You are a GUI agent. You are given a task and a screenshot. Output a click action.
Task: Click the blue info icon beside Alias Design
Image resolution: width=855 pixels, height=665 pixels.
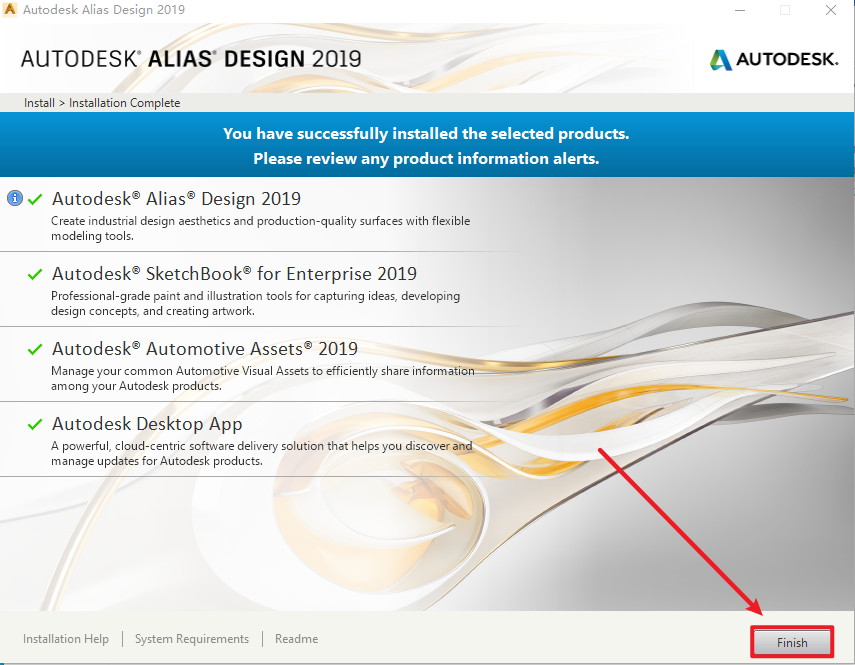15,198
